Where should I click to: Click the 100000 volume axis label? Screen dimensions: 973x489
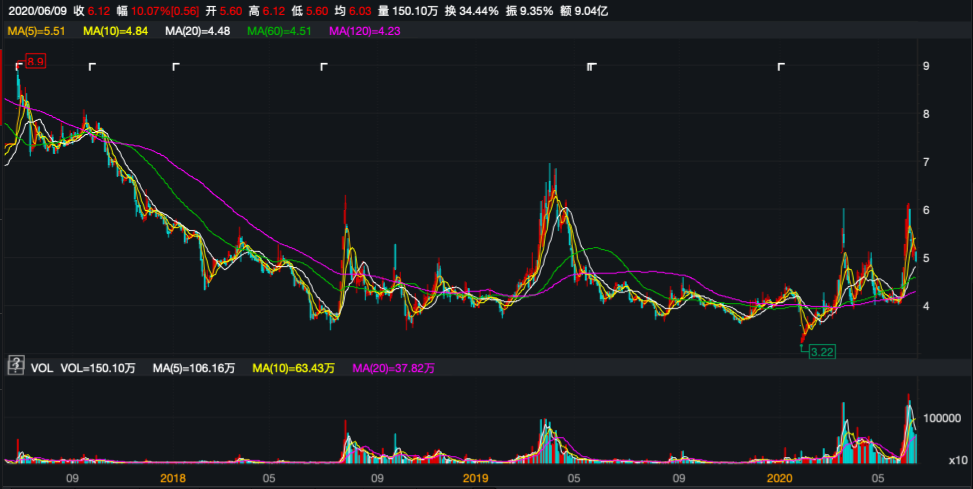pos(942,418)
